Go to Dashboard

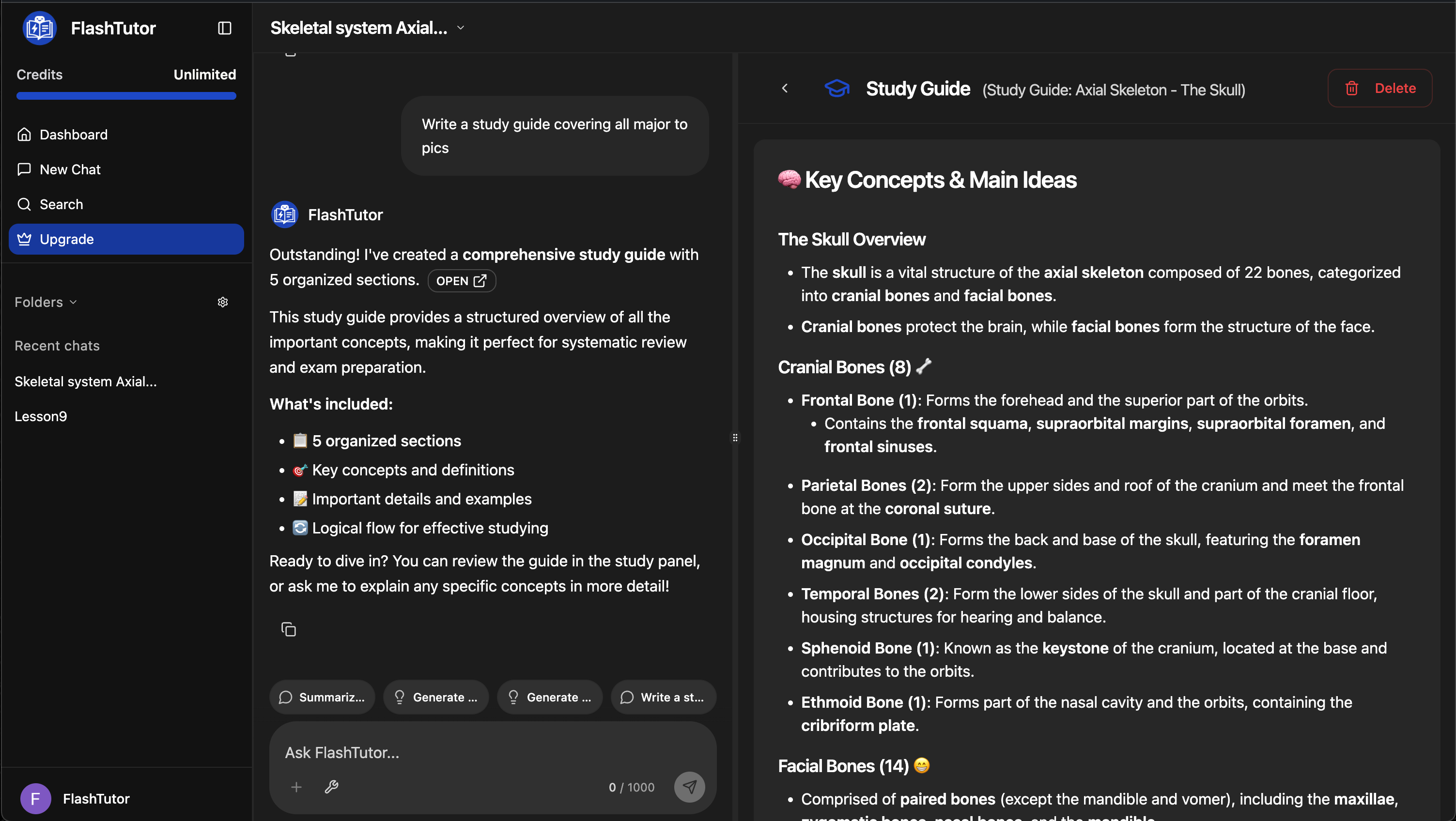pyautogui.click(x=74, y=135)
